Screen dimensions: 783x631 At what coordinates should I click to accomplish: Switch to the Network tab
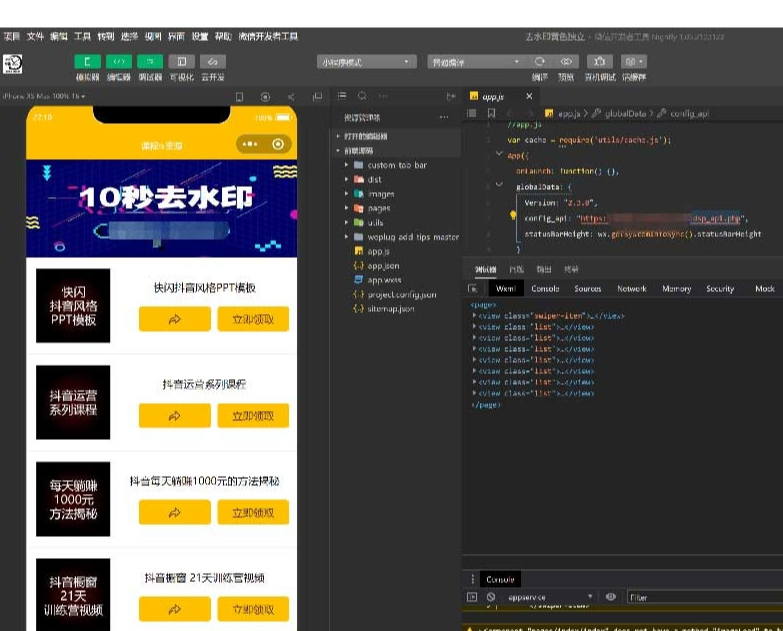pyautogui.click(x=632, y=289)
